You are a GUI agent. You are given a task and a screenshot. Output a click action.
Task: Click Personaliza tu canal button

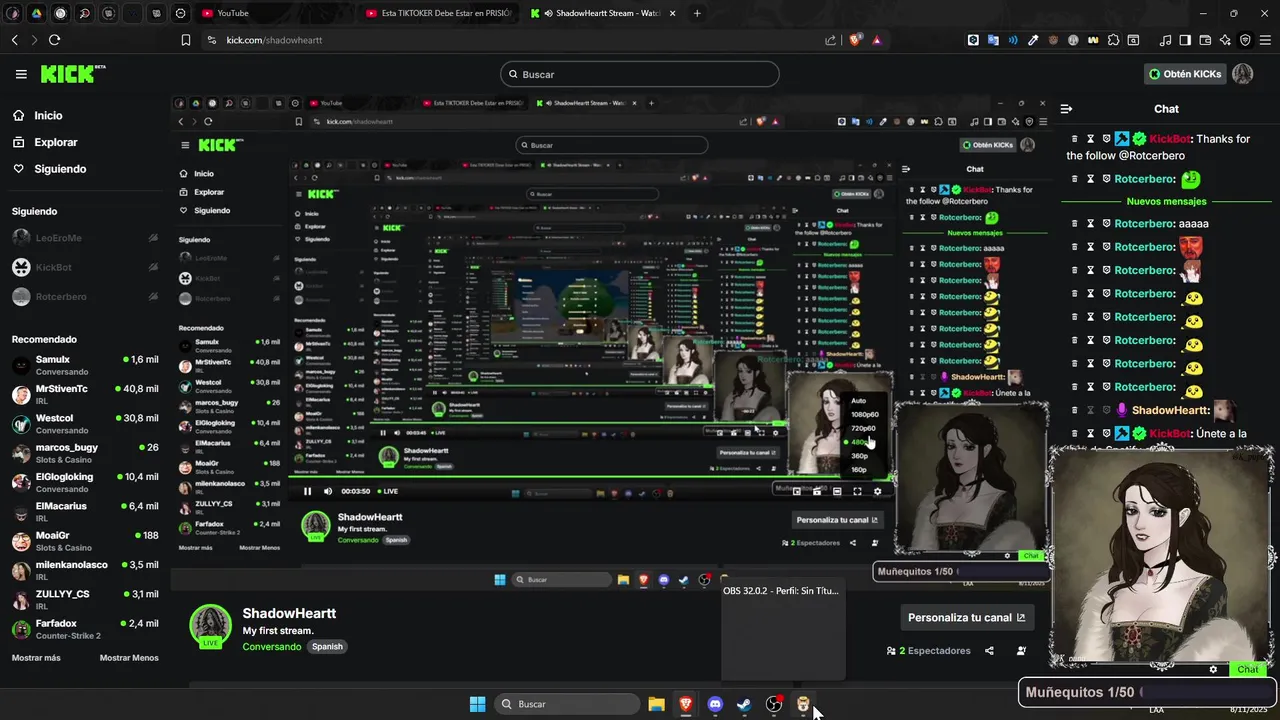967,617
